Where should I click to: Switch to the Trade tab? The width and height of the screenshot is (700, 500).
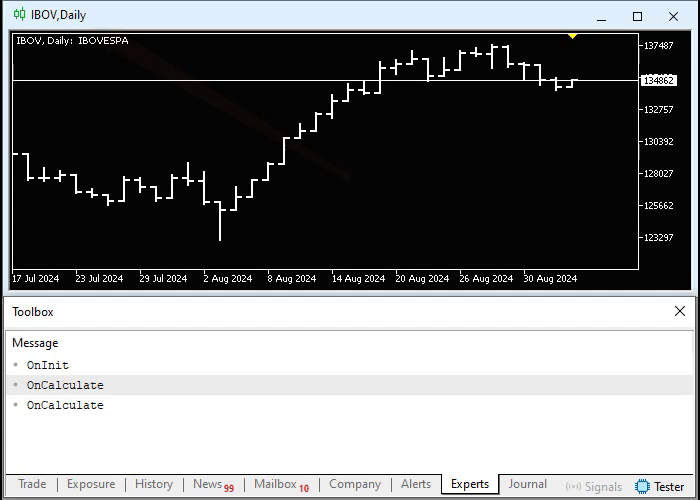pyautogui.click(x=32, y=484)
